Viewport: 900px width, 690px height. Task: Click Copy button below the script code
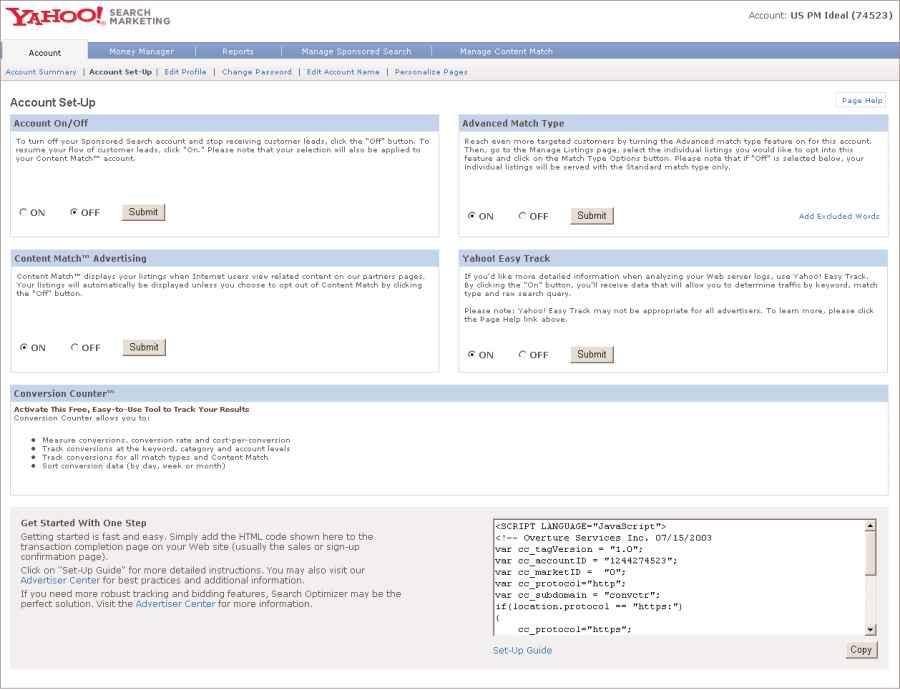[x=860, y=650]
